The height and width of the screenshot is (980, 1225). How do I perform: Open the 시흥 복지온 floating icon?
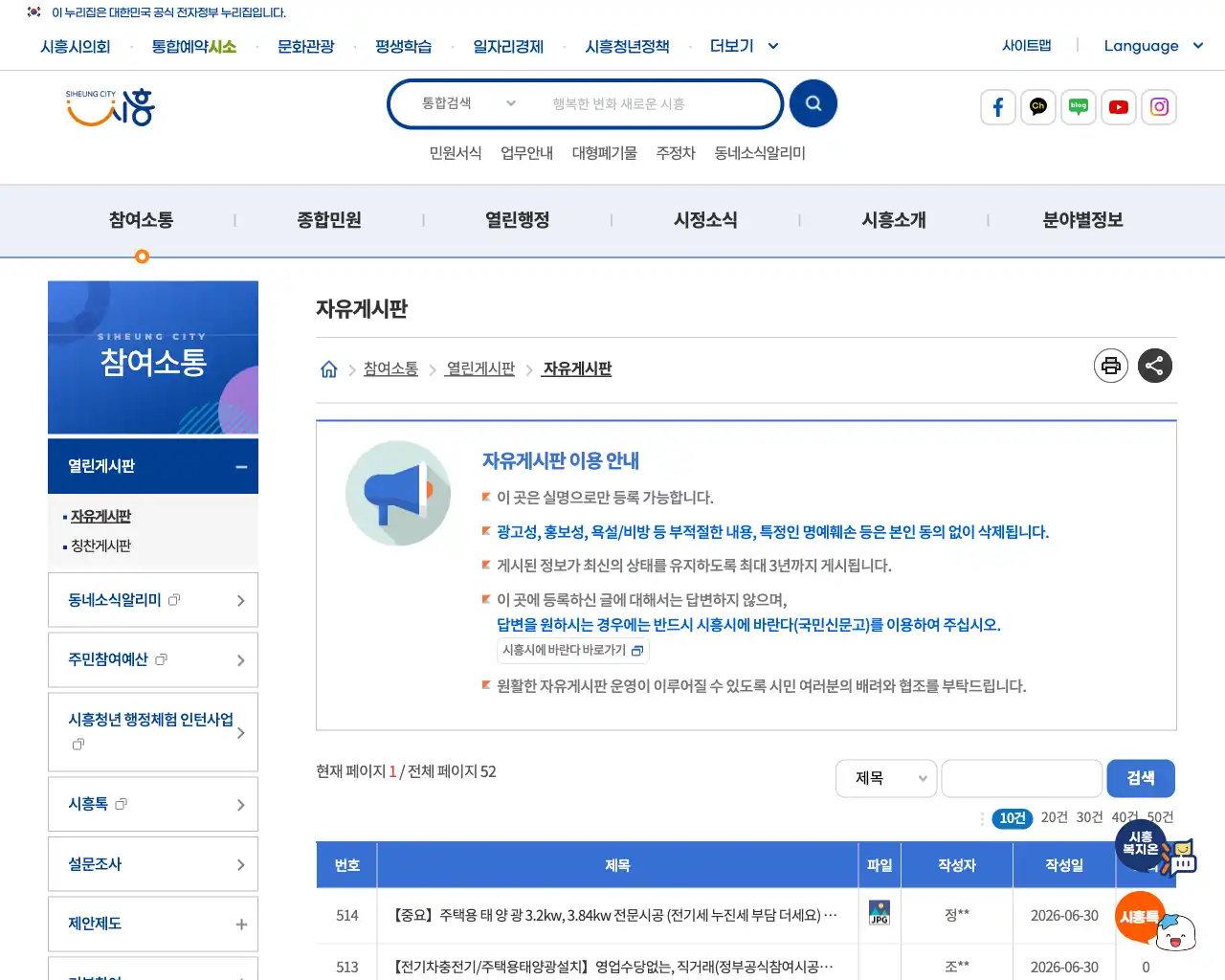[1153, 850]
